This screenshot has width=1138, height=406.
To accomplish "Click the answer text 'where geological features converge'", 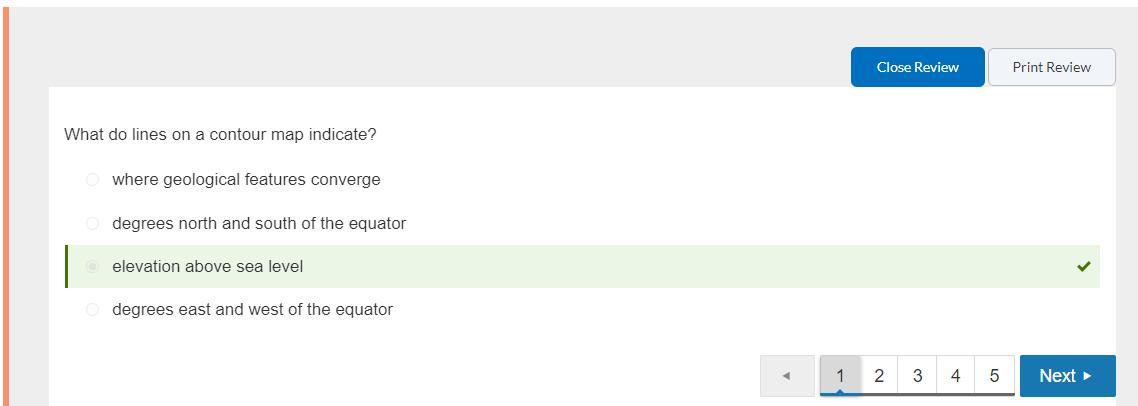I will pyautogui.click(x=246, y=180).
